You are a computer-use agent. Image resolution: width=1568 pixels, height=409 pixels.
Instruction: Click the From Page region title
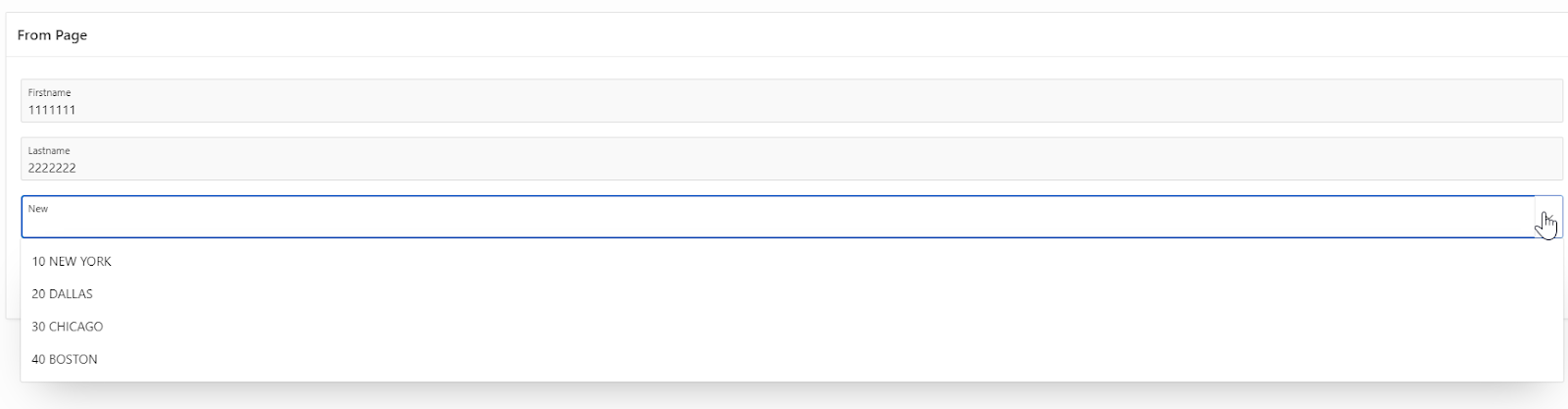point(52,35)
